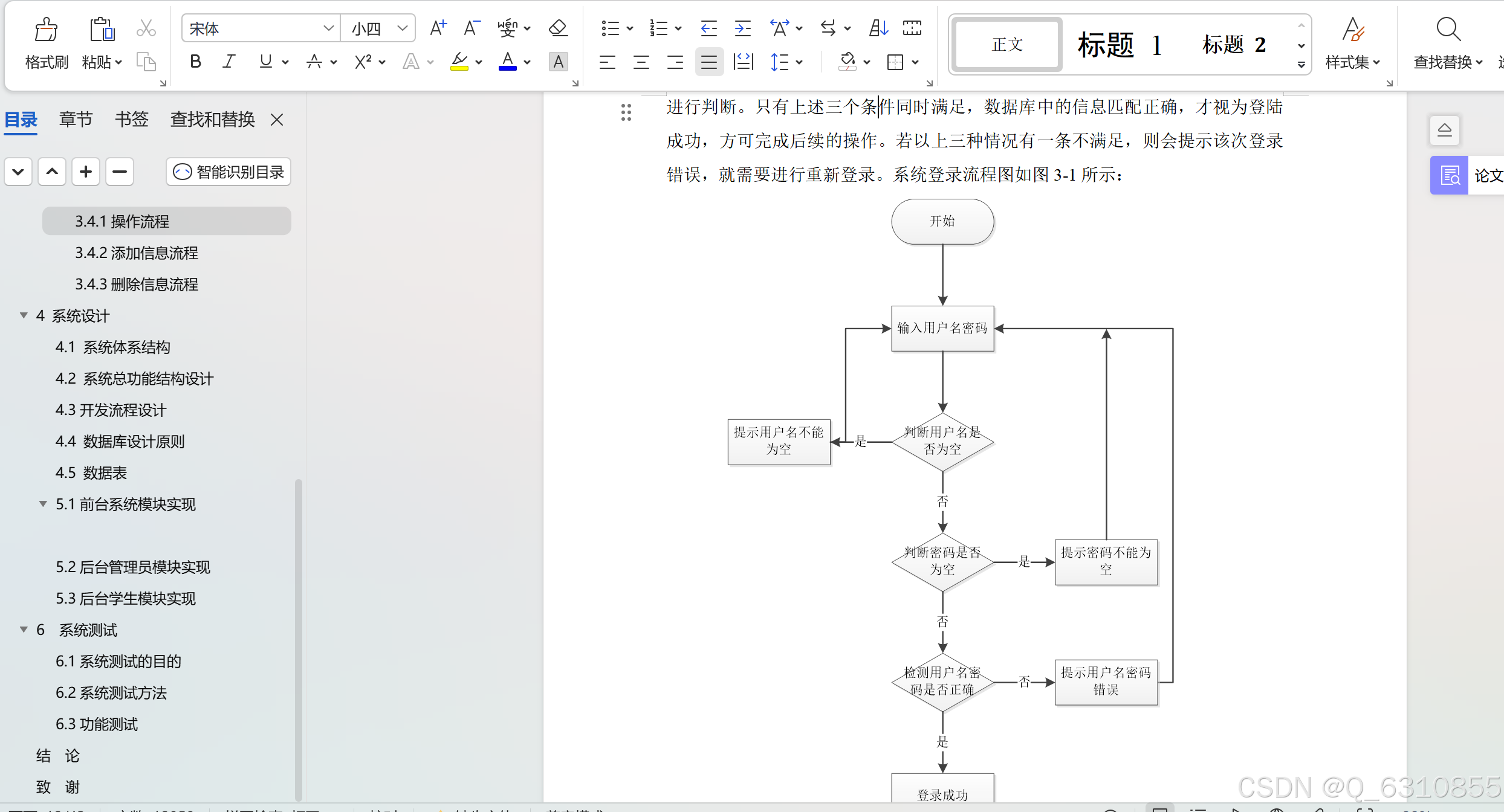Open font color dropdown arrow

point(527,62)
